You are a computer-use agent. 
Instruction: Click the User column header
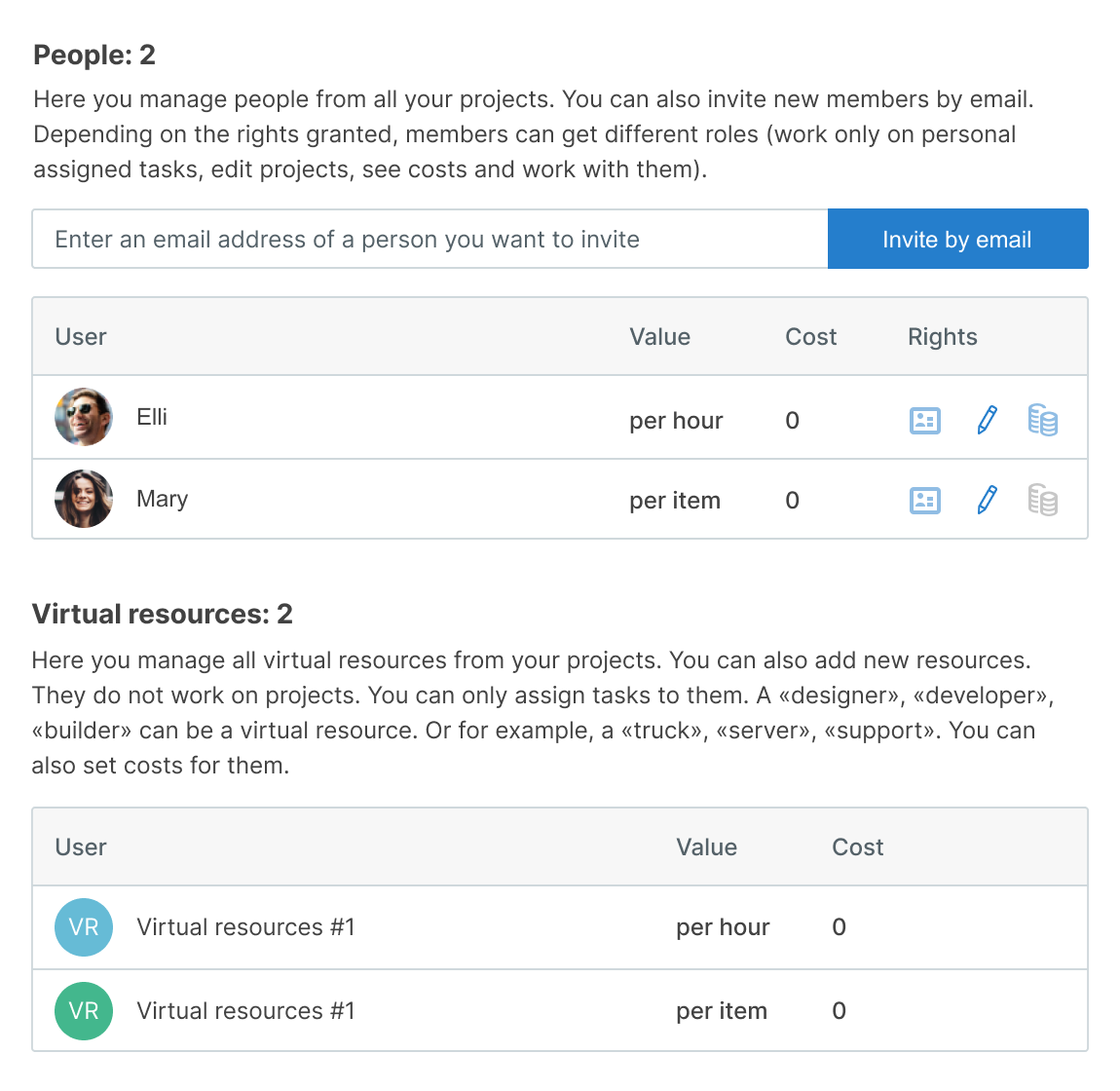point(81,336)
